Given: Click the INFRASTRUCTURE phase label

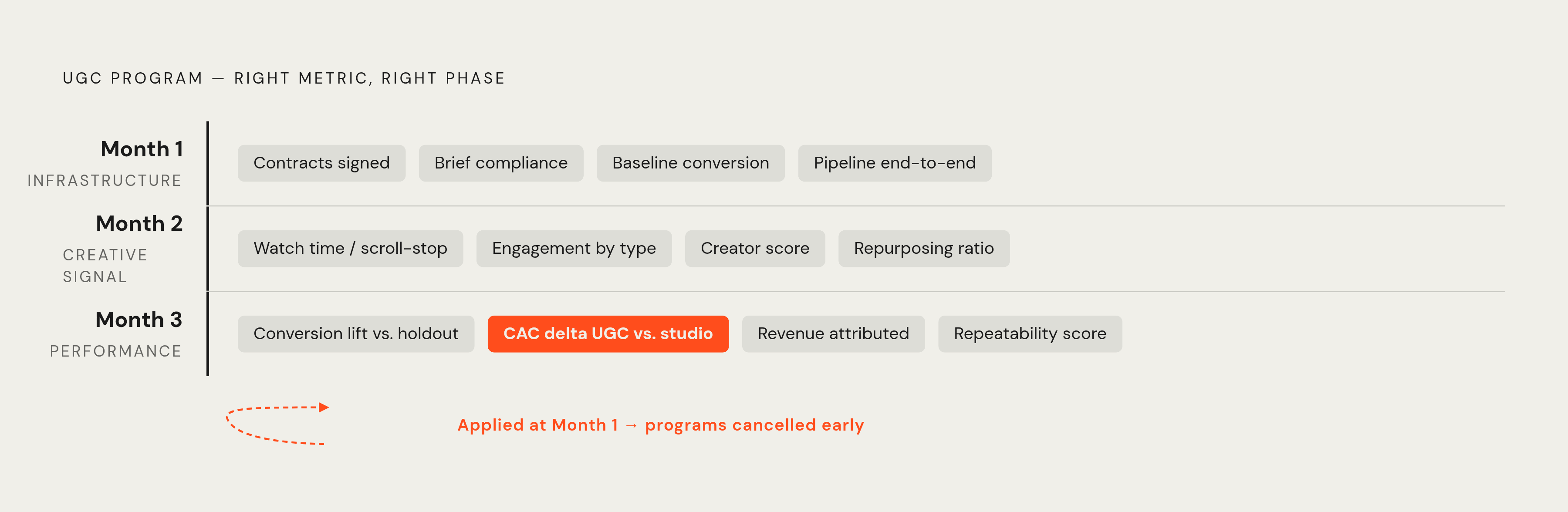Looking at the screenshot, I should point(105,181).
